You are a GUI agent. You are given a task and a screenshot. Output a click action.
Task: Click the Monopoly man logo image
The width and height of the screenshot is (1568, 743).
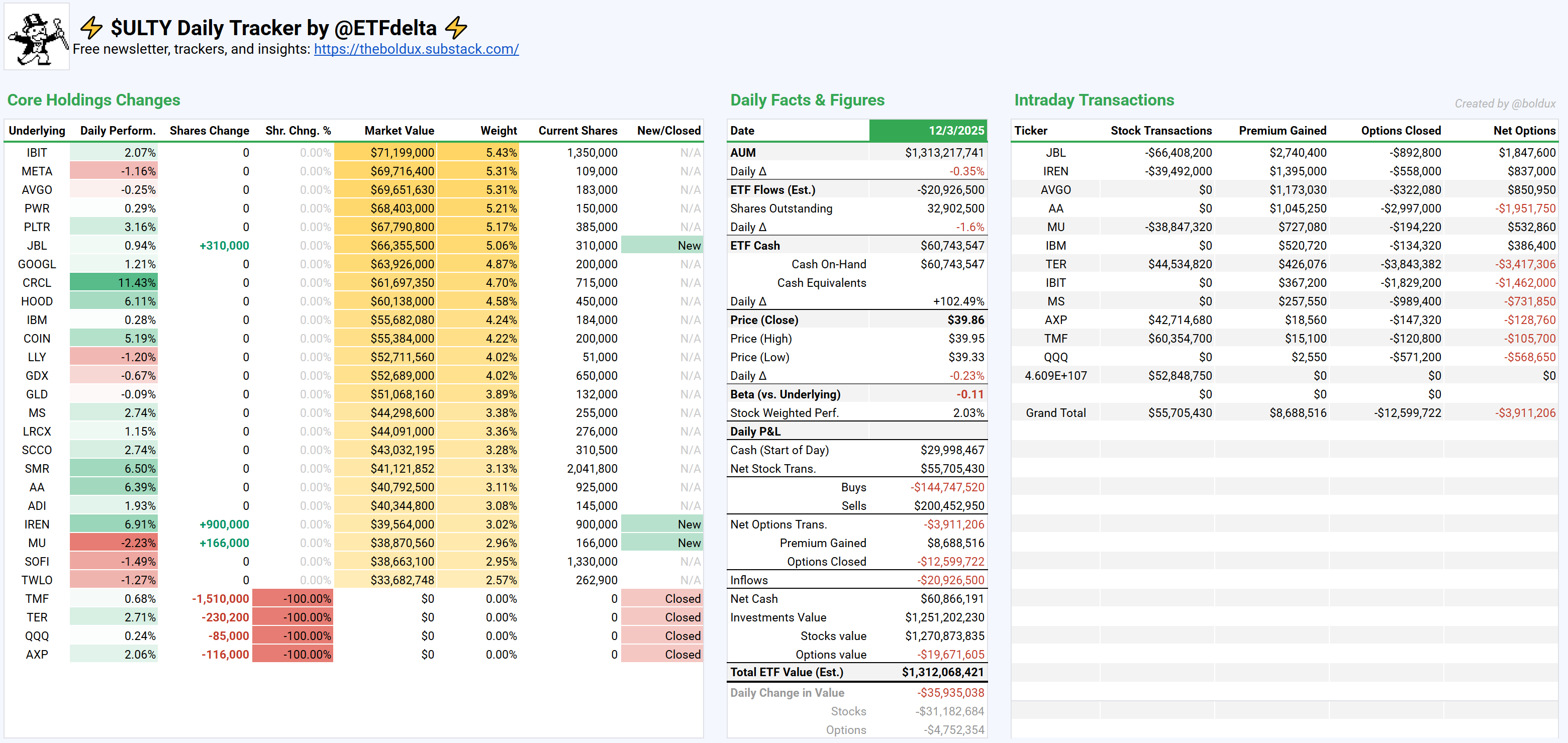[x=37, y=37]
